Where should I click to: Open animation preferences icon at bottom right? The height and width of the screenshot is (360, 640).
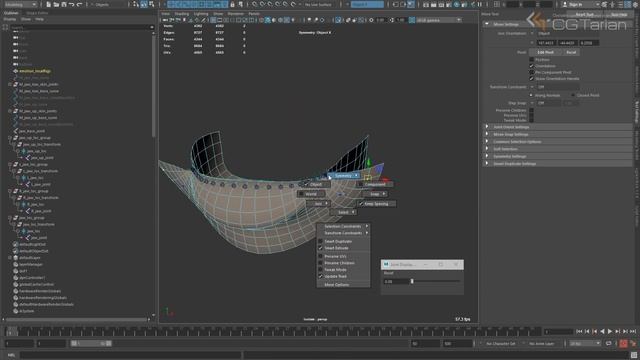[633, 344]
